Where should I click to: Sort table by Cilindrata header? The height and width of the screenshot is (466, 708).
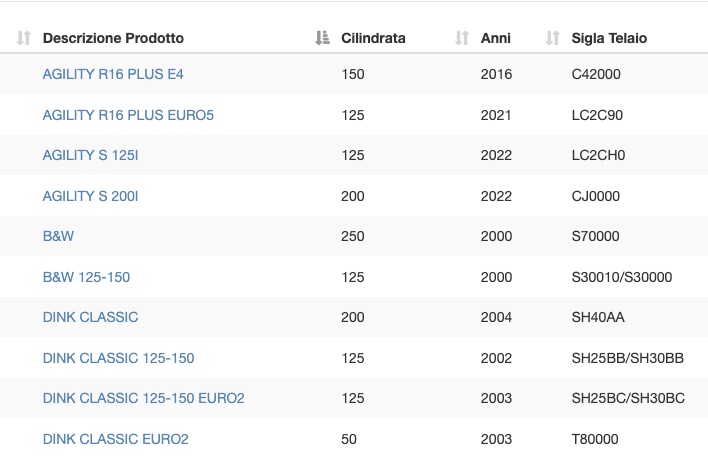(373, 38)
